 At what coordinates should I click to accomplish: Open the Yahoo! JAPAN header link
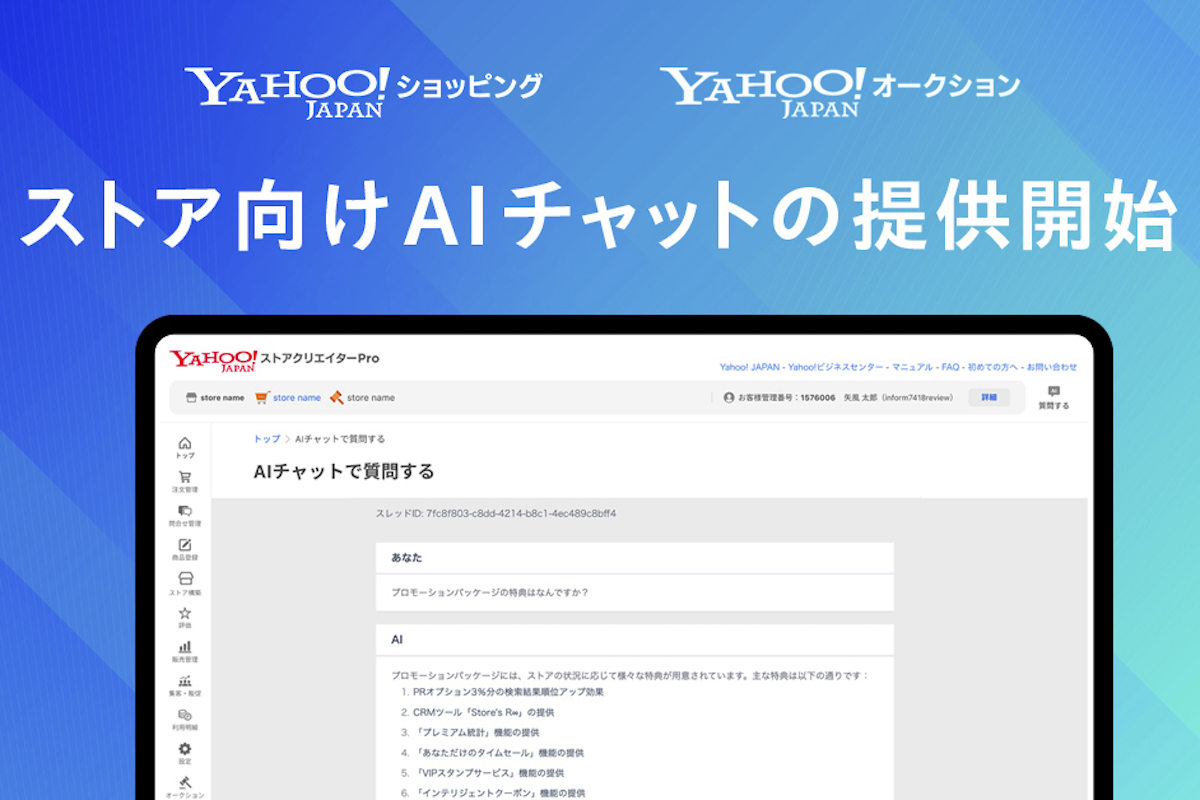click(x=752, y=367)
